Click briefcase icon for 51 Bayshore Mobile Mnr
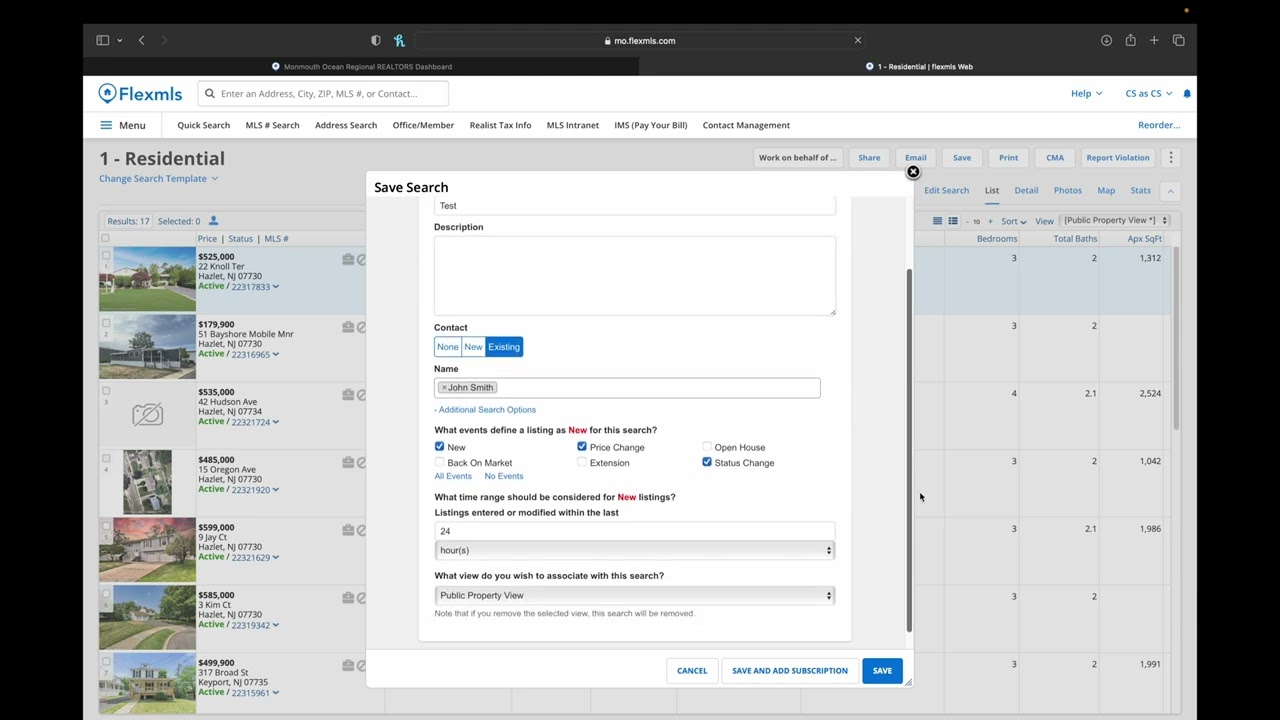The height and width of the screenshot is (720, 1280). (x=348, y=327)
